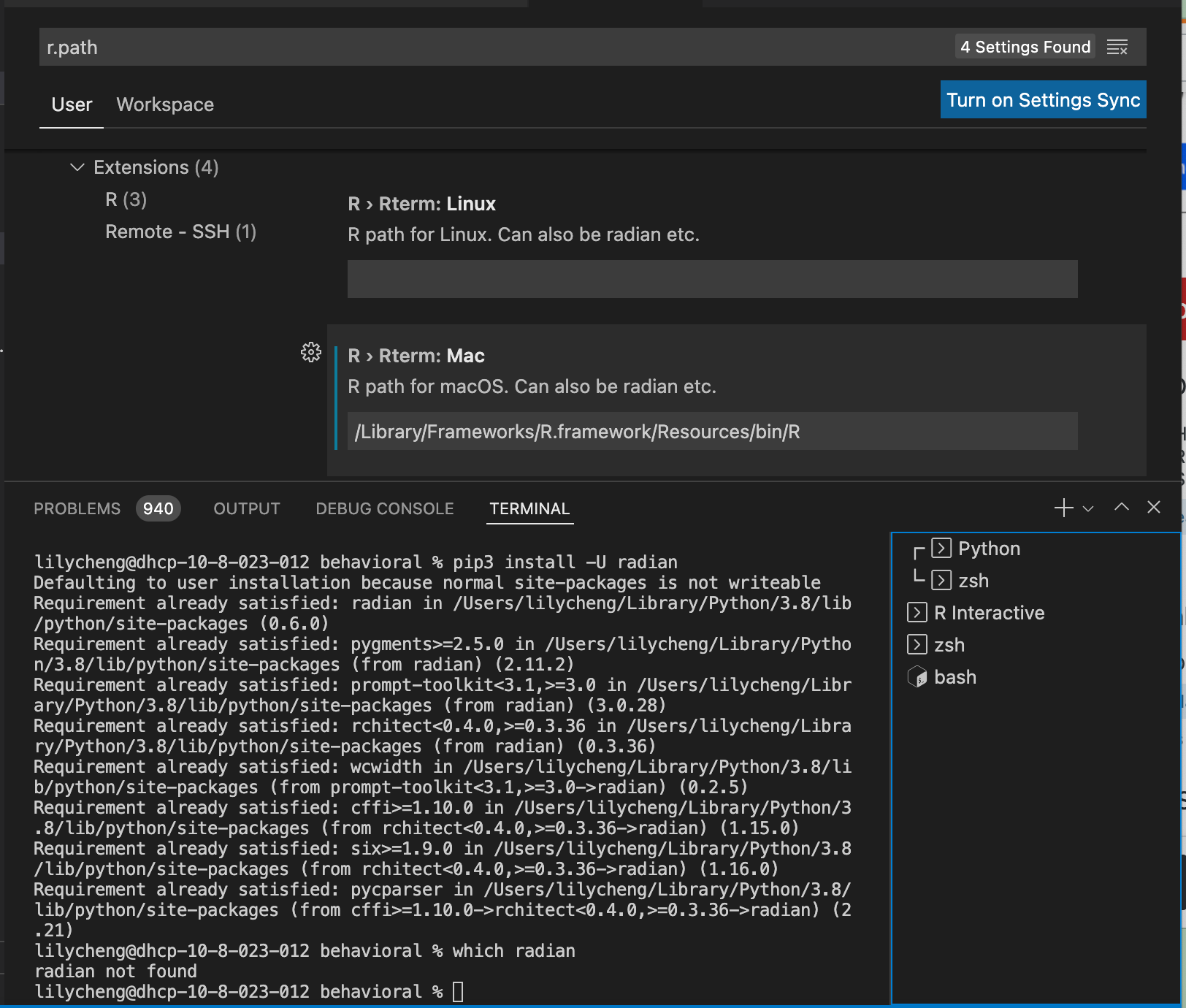This screenshot has width=1186, height=1008.
Task: Collapse the Extensions (4) tree section
Action: click(x=77, y=167)
